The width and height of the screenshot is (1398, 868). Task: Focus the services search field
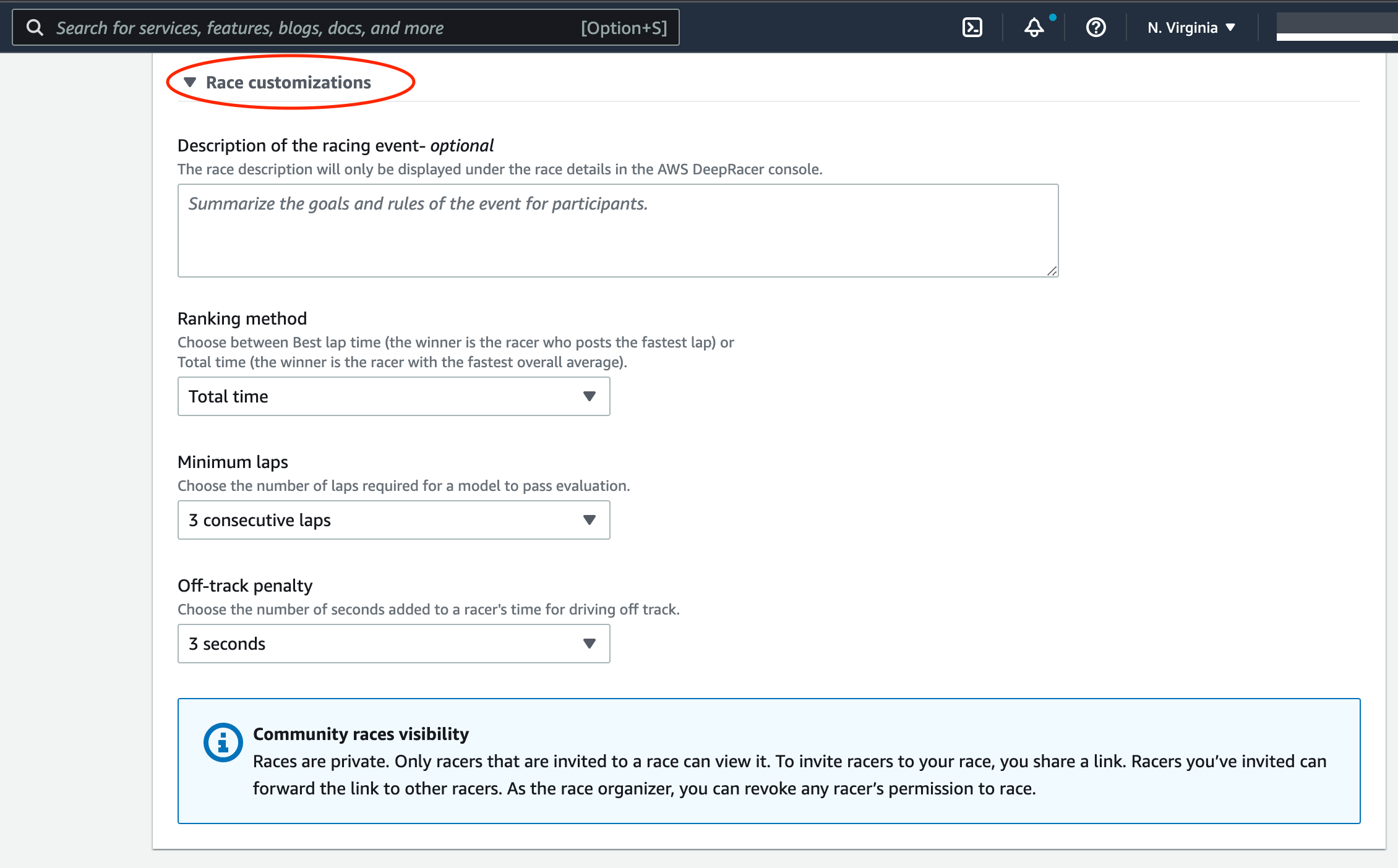[346, 28]
